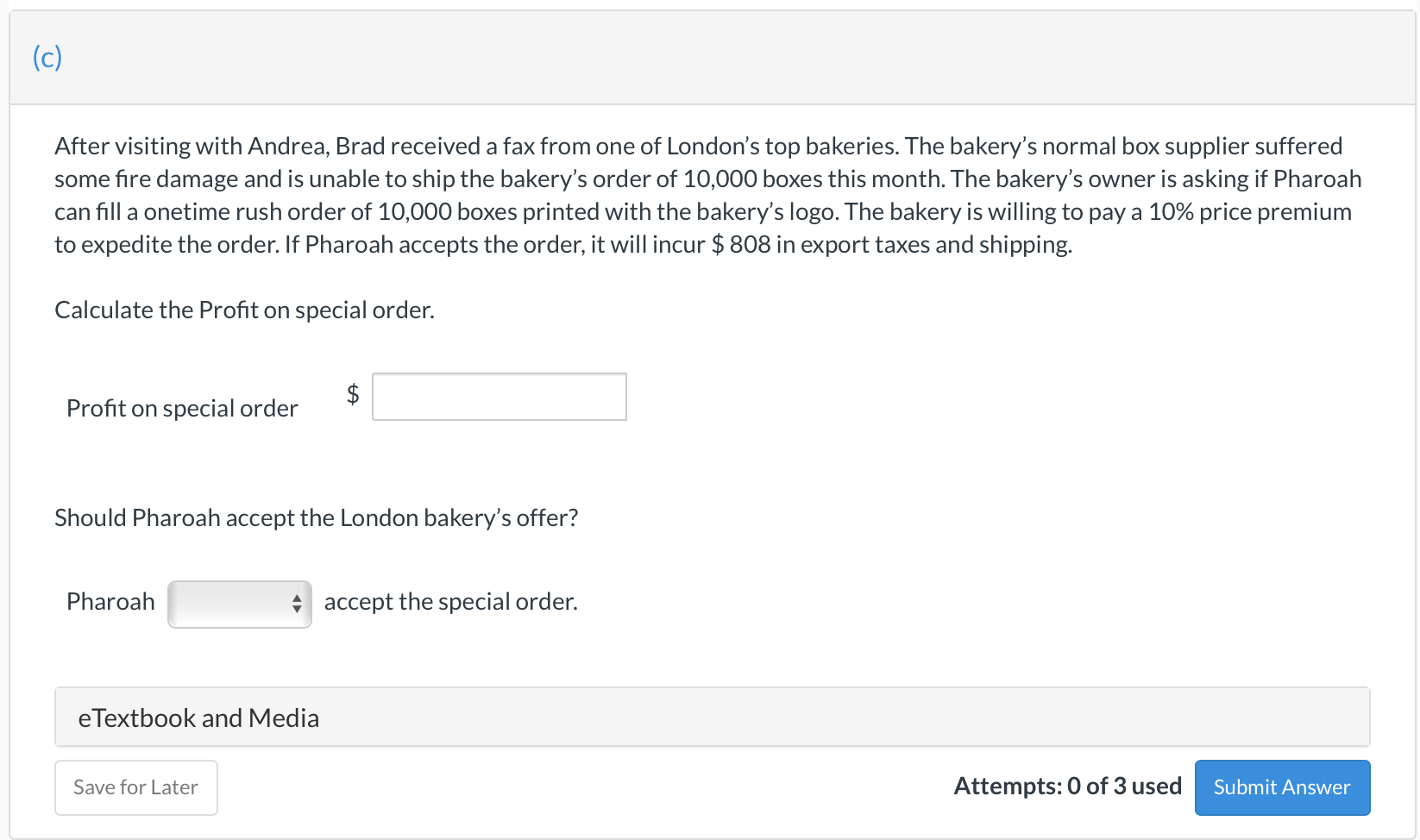Click the dollar sign beside the profit field
The height and width of the screenshot is (840, 1420).
coord(353,394)
